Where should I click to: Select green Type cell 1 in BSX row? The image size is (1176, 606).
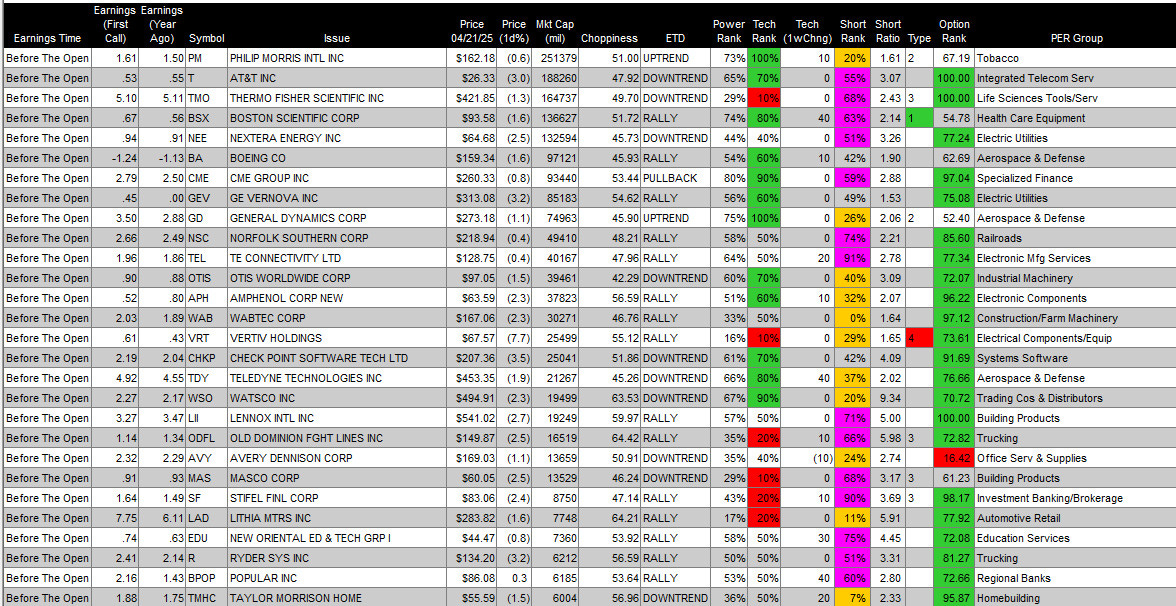click(919, 118)
